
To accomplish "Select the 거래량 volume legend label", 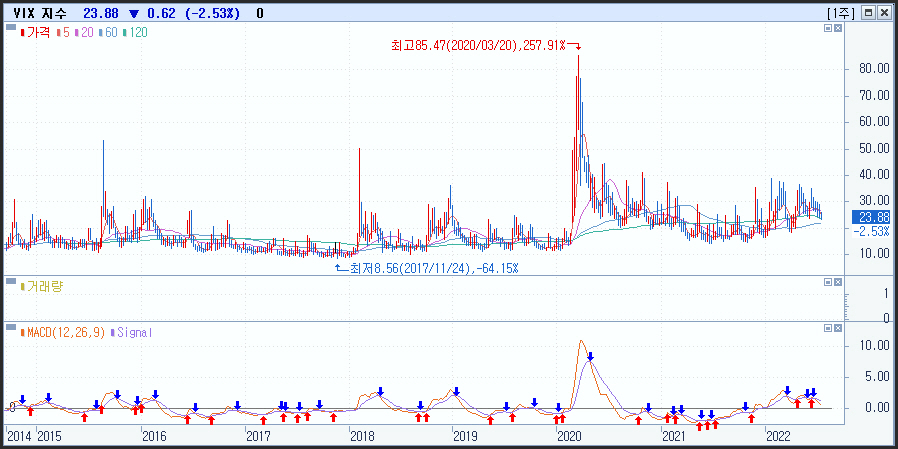I will 41,287.
